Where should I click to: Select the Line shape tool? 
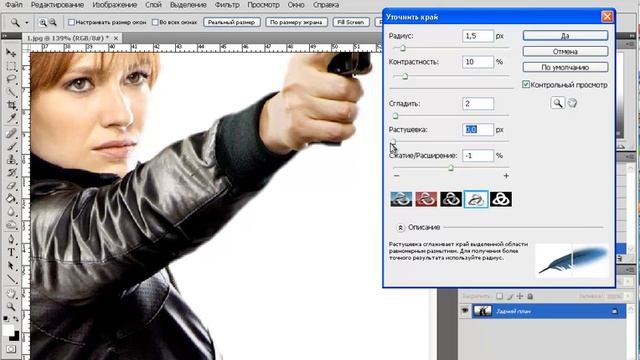click(11, 279)
